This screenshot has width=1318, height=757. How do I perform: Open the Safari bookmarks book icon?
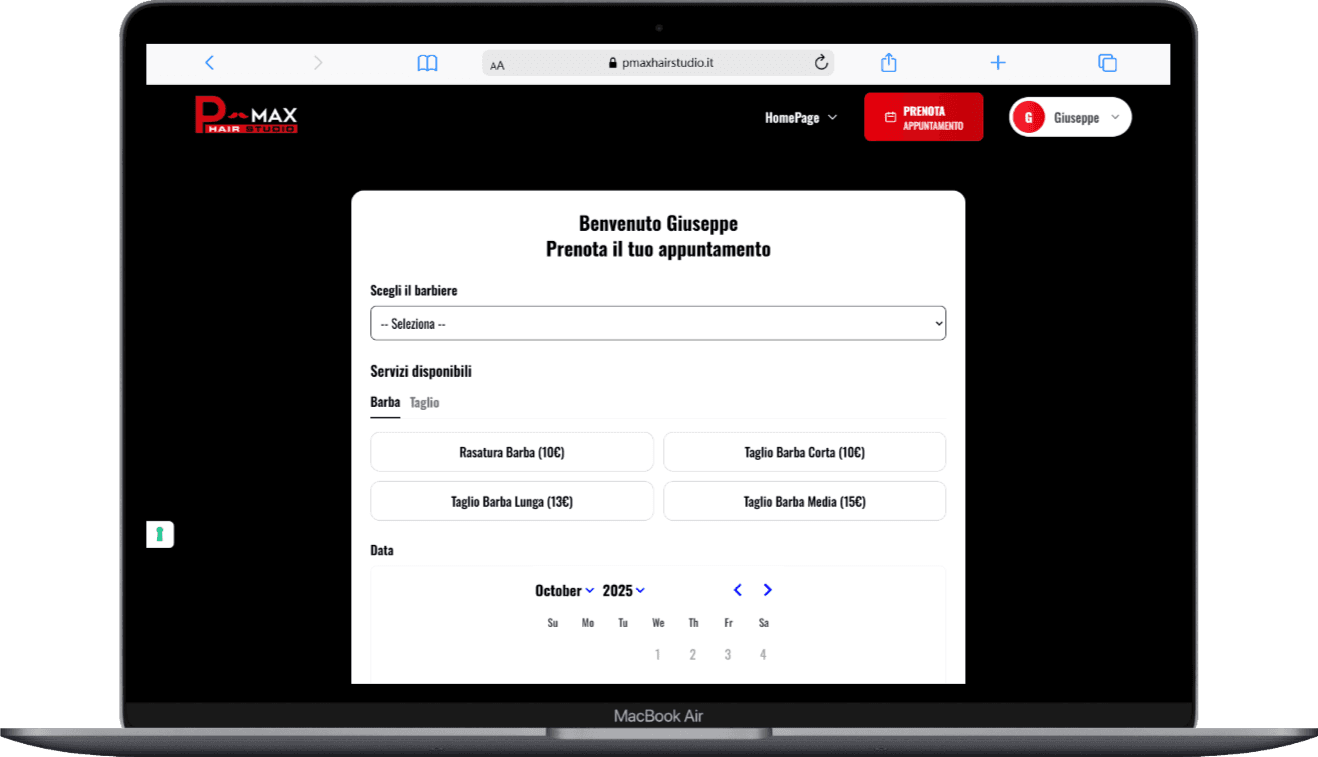coord(427,63)
